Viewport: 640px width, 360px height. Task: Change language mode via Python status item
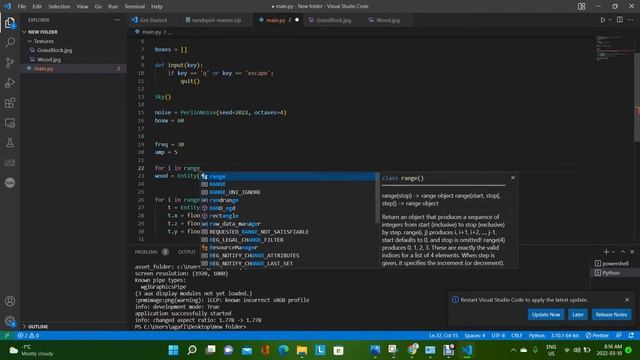[537, 335]
